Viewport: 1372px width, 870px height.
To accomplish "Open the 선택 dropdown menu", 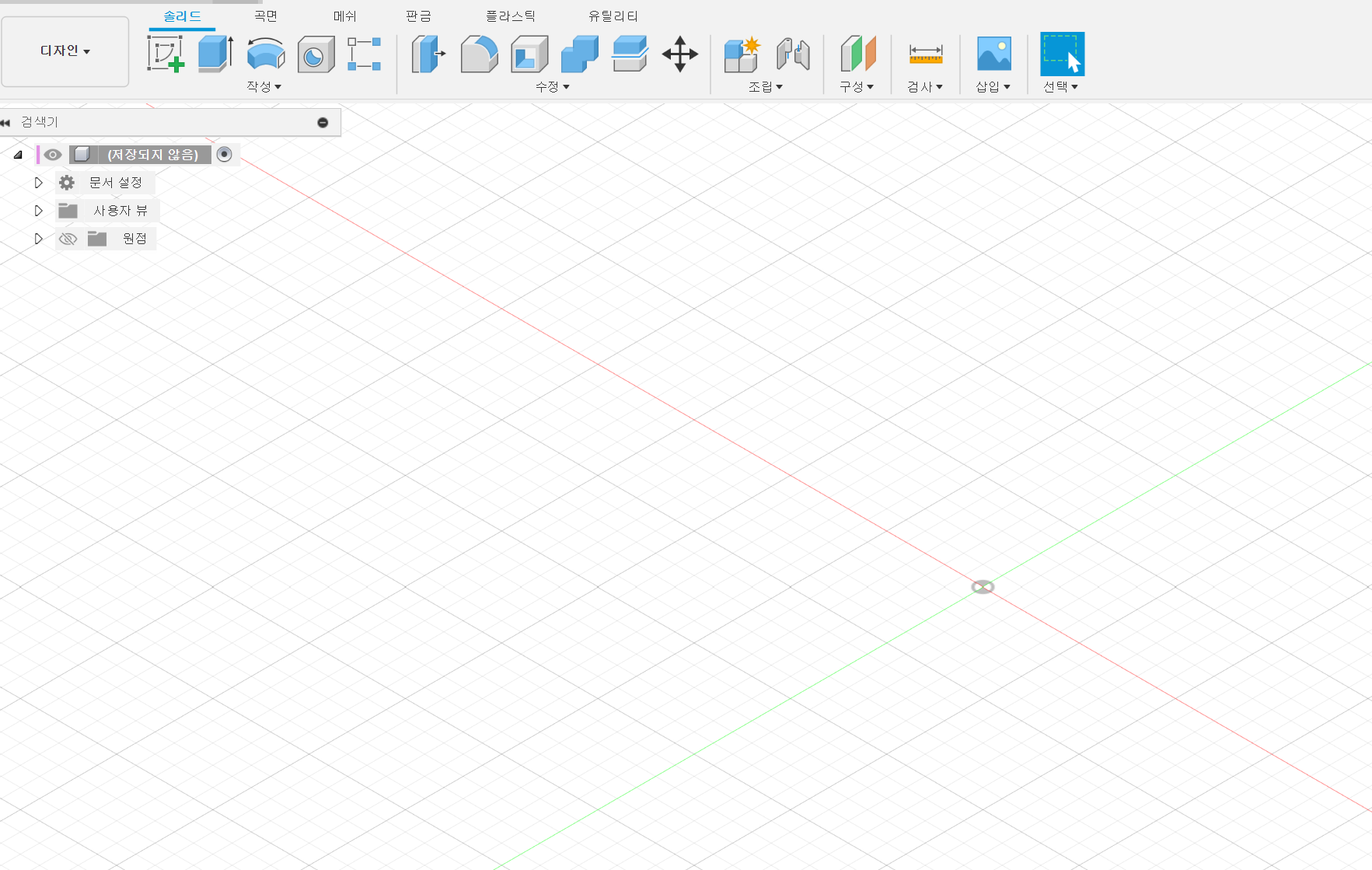I will (x=1061, y=86).
